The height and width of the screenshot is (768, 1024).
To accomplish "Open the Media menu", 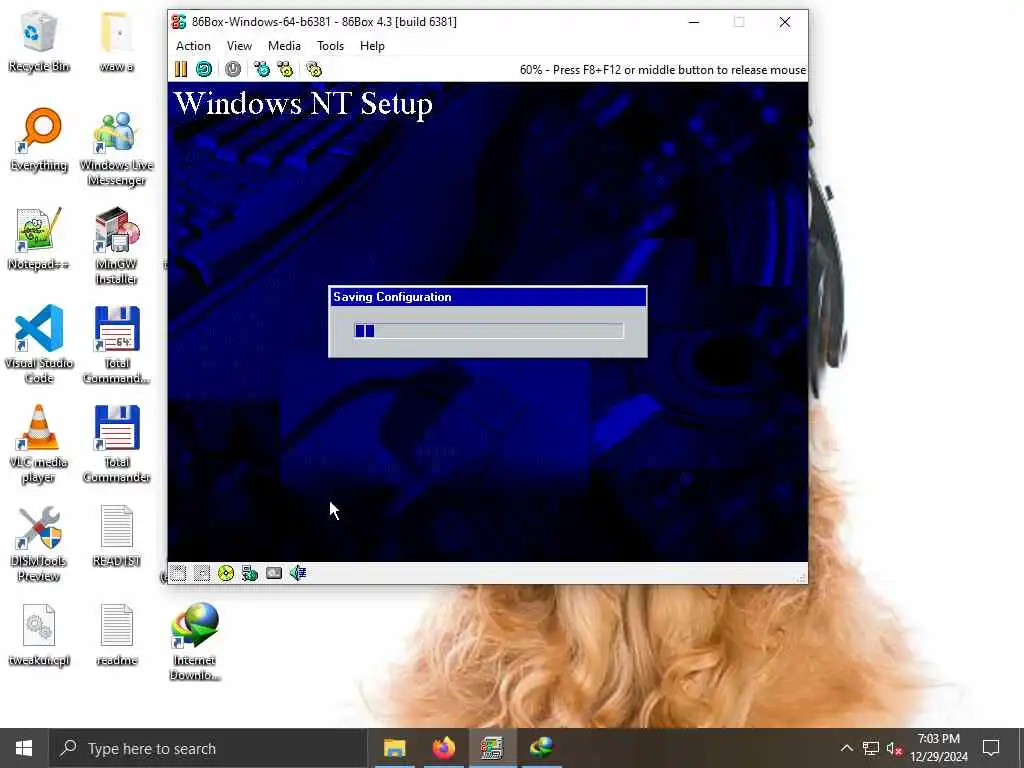I will [x=284, y=46].
